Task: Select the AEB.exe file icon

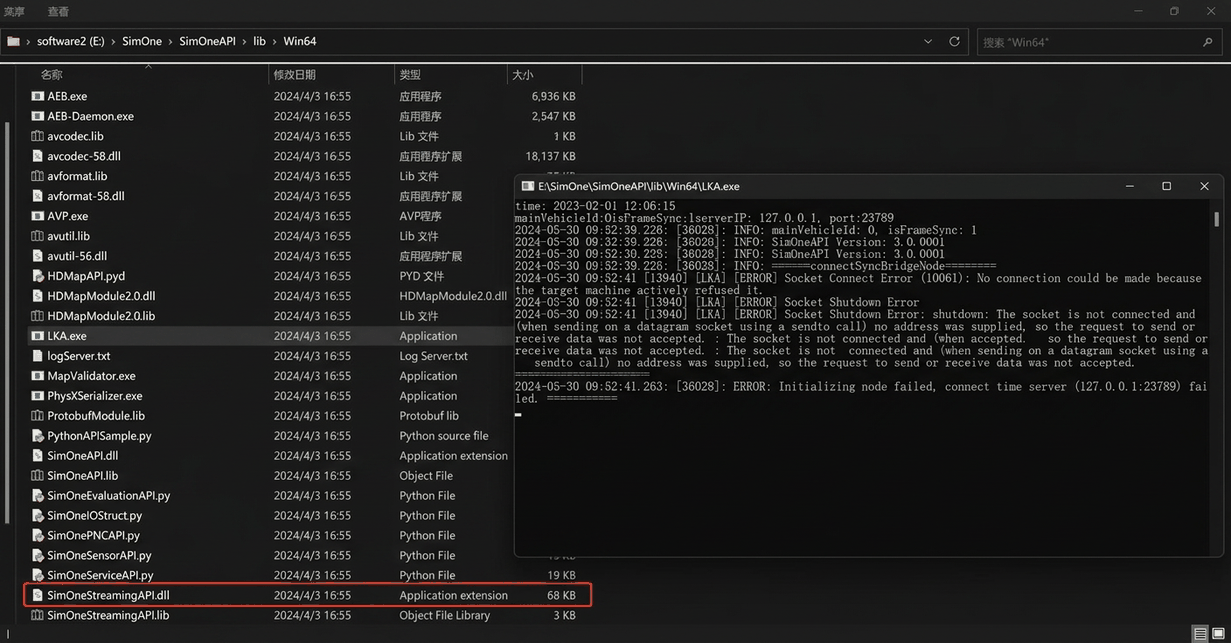Action: click(38, 96)
